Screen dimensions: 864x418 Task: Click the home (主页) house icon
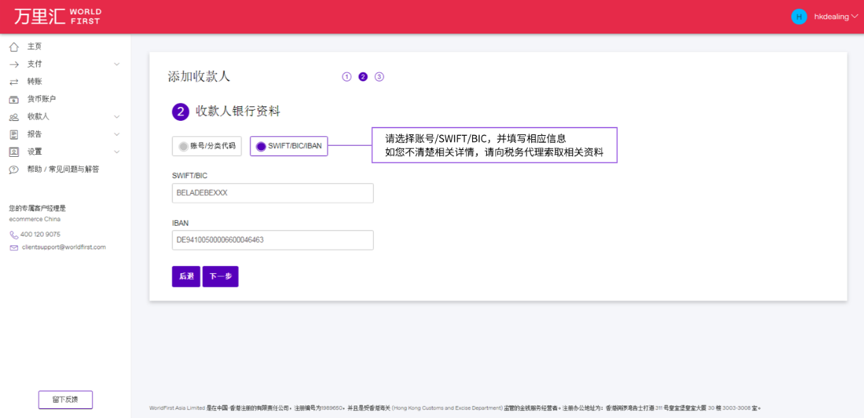tap(13, 47)
